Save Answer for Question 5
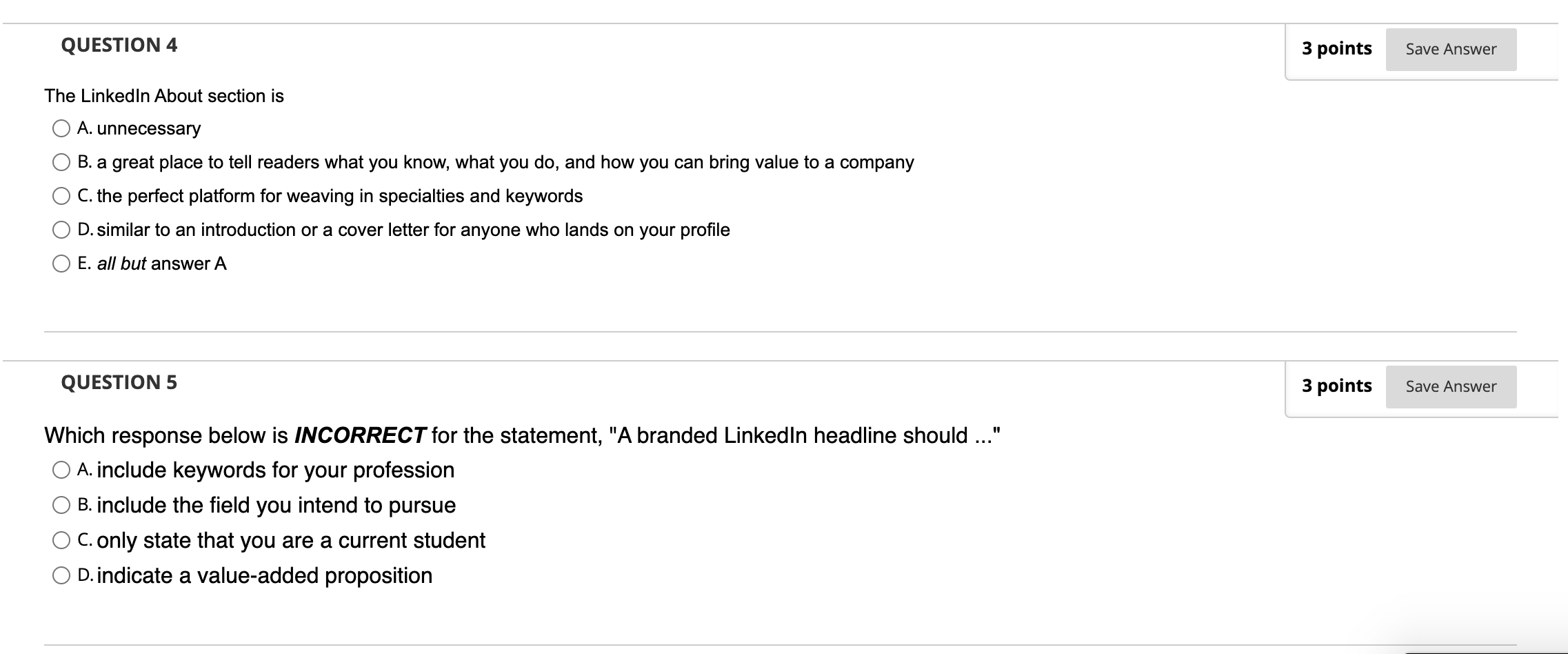The height and width of the screenshot is (654, 1568). point(1451,386)
